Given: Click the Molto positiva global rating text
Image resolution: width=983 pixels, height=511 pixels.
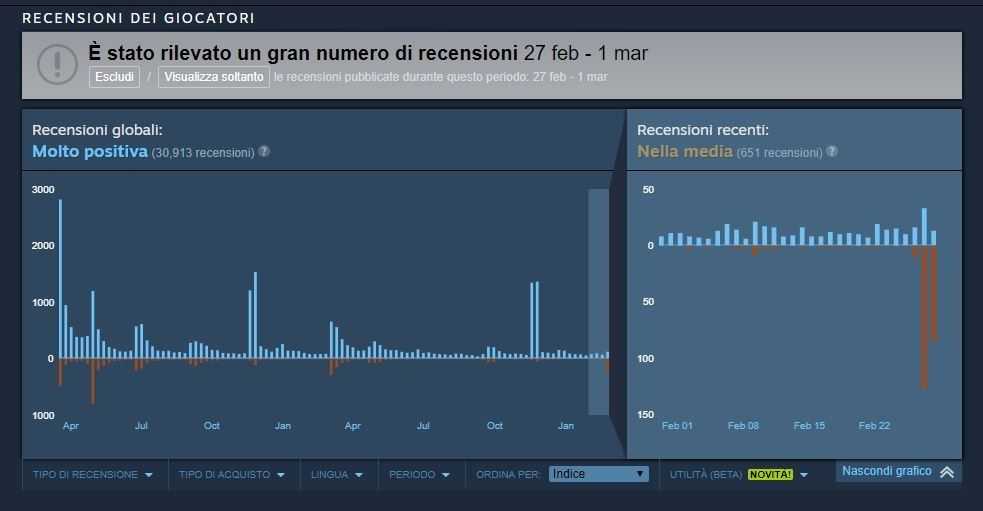Looking at the screenshot, I should pos(90,152).
